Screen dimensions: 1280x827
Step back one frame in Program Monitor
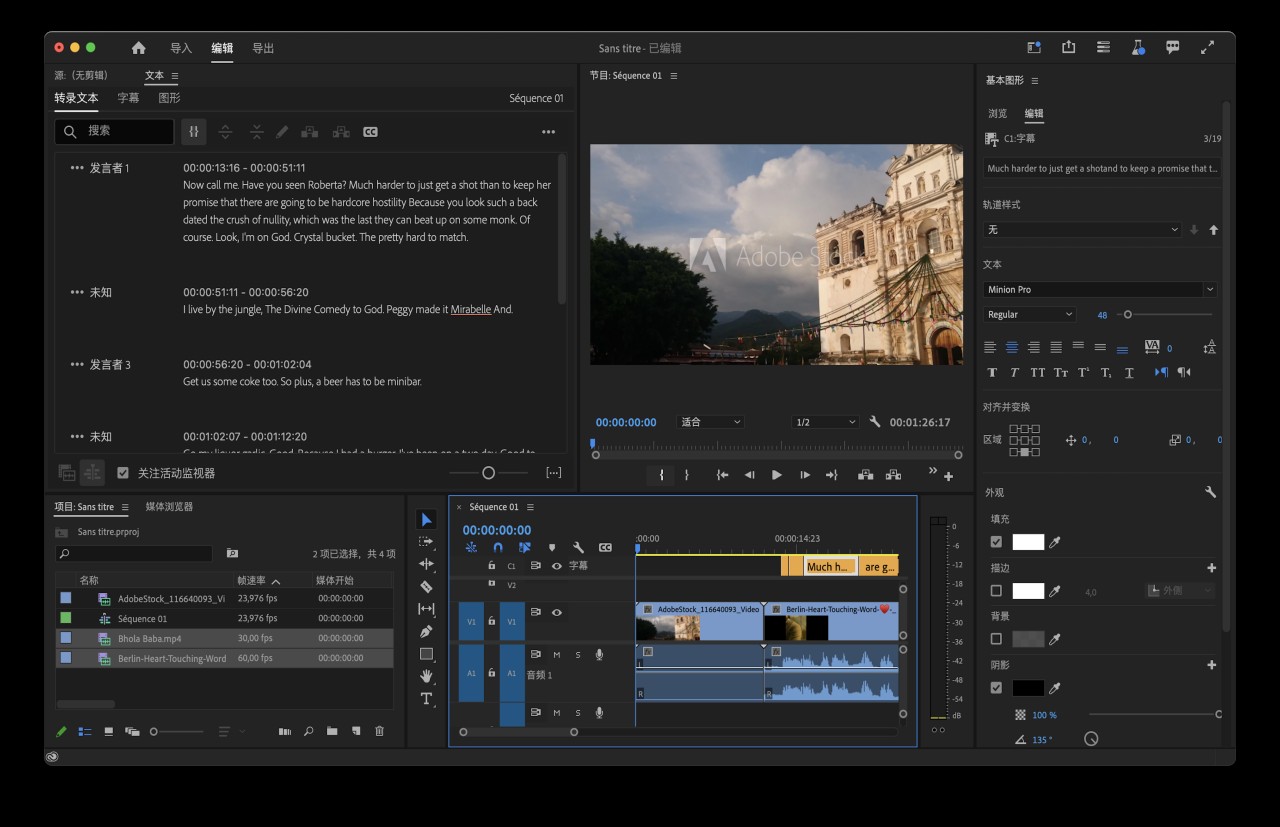(x=749, y=475)
